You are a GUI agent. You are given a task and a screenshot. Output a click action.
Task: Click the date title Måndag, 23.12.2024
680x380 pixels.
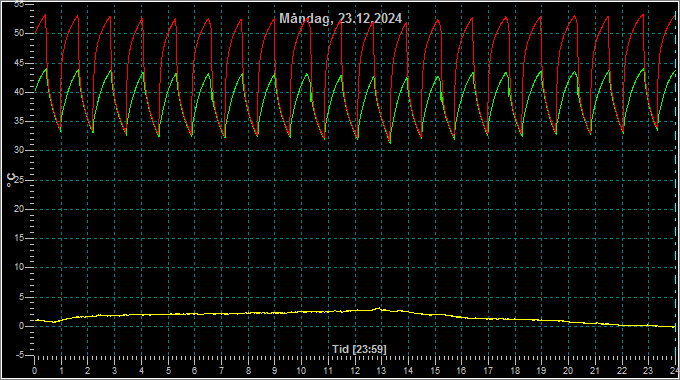point(340,18)
